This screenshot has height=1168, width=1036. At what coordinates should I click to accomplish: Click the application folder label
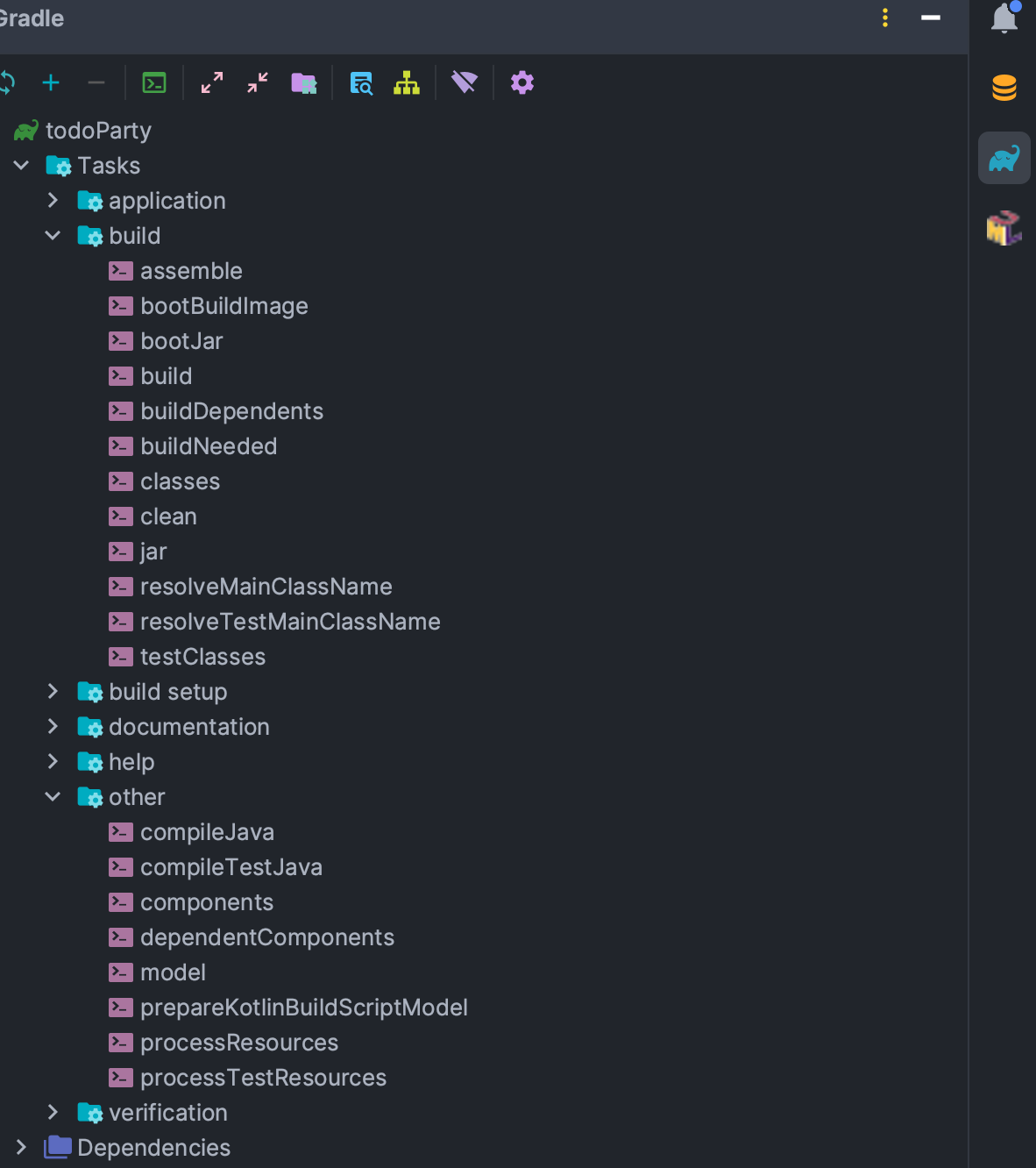[x=167, y=201]
